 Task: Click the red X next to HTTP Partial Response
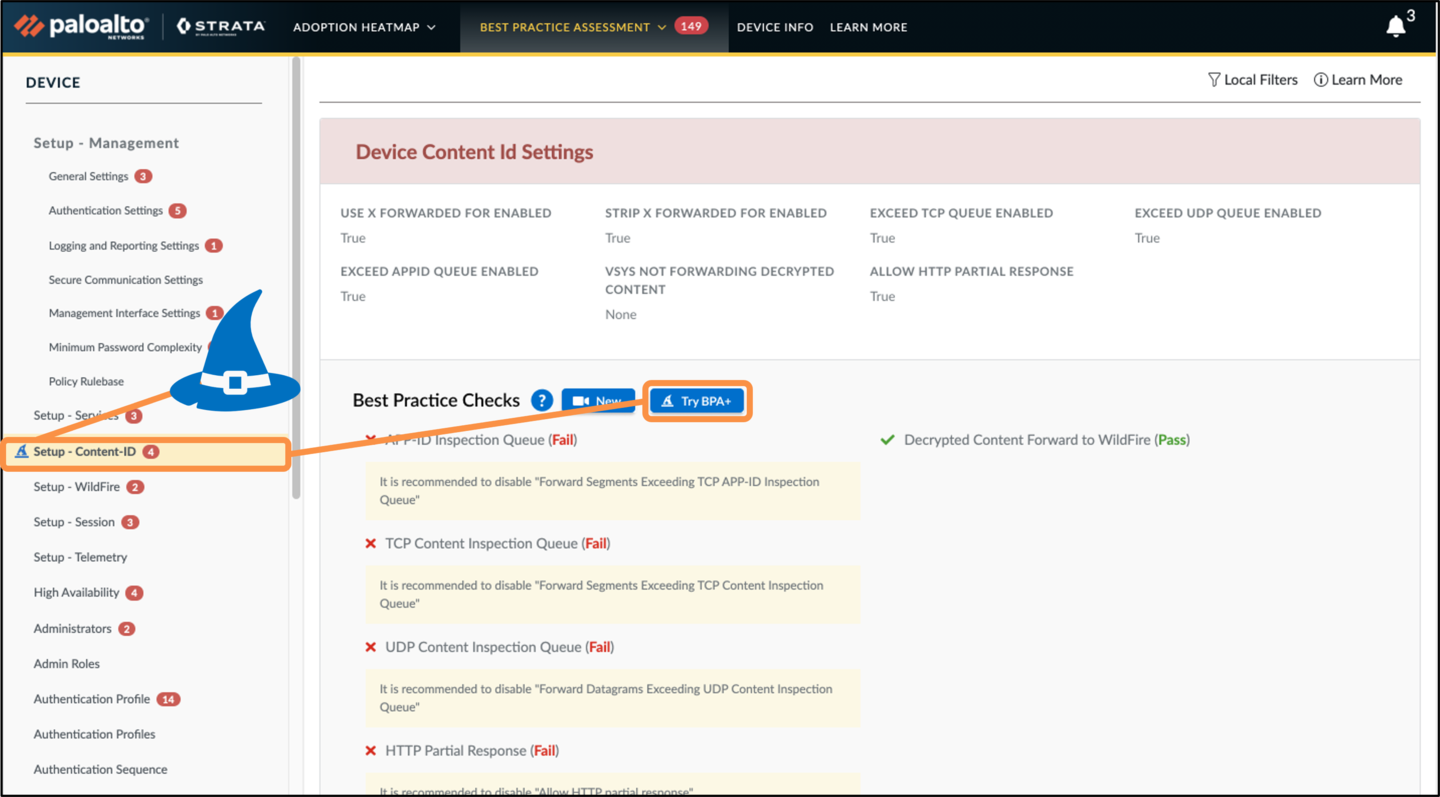pos(371,751)
